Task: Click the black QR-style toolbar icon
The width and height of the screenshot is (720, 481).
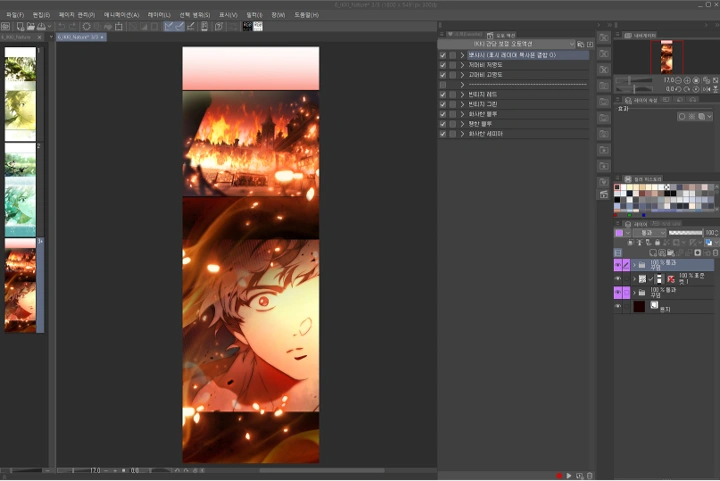Action: [247, 27]
